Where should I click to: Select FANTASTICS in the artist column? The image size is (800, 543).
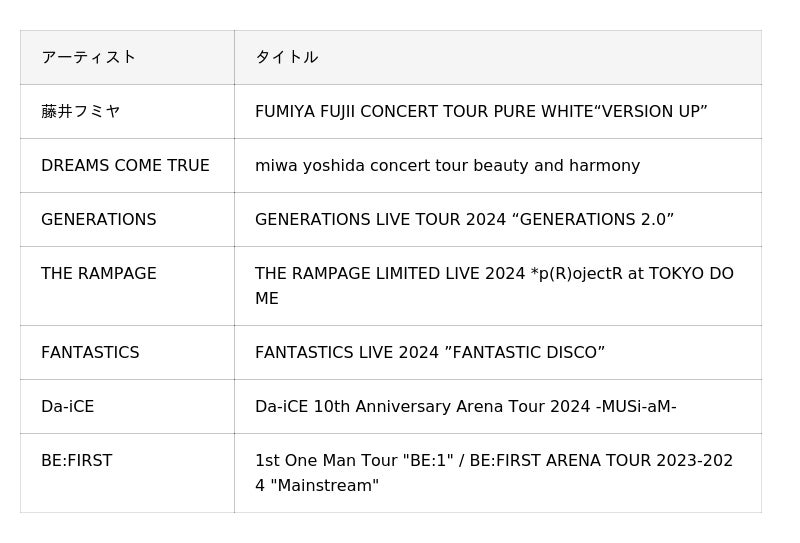point(90,352)
